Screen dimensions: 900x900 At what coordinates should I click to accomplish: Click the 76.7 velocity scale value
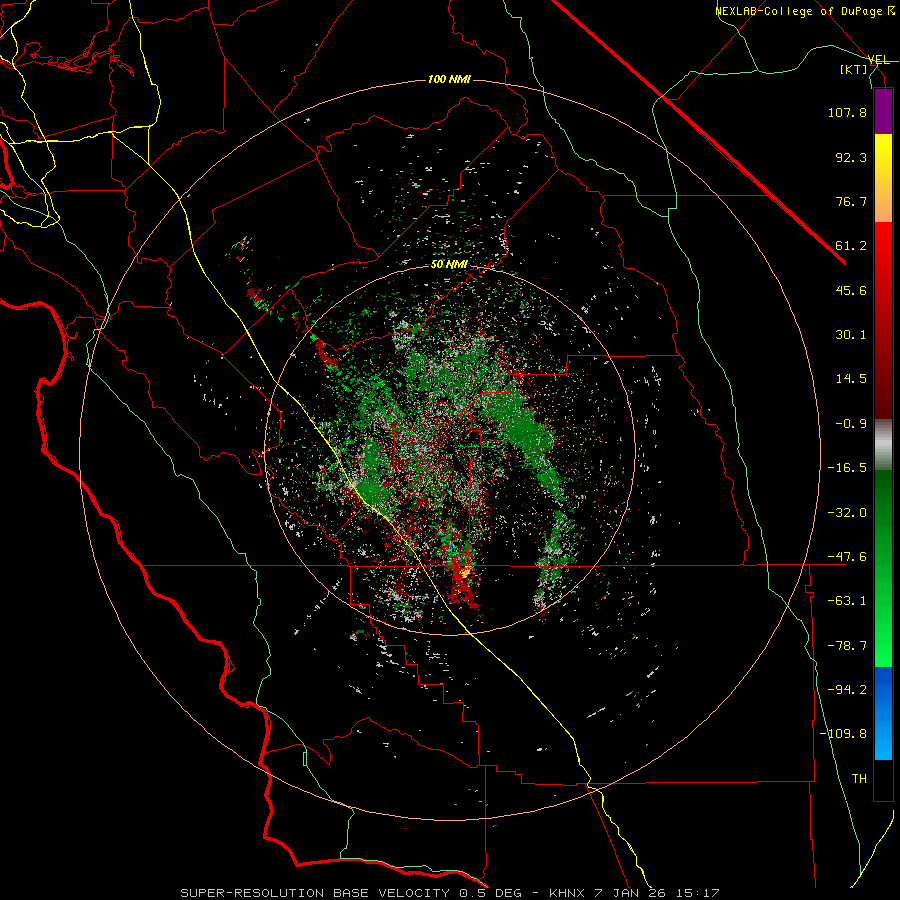click(x=851, y=201)
